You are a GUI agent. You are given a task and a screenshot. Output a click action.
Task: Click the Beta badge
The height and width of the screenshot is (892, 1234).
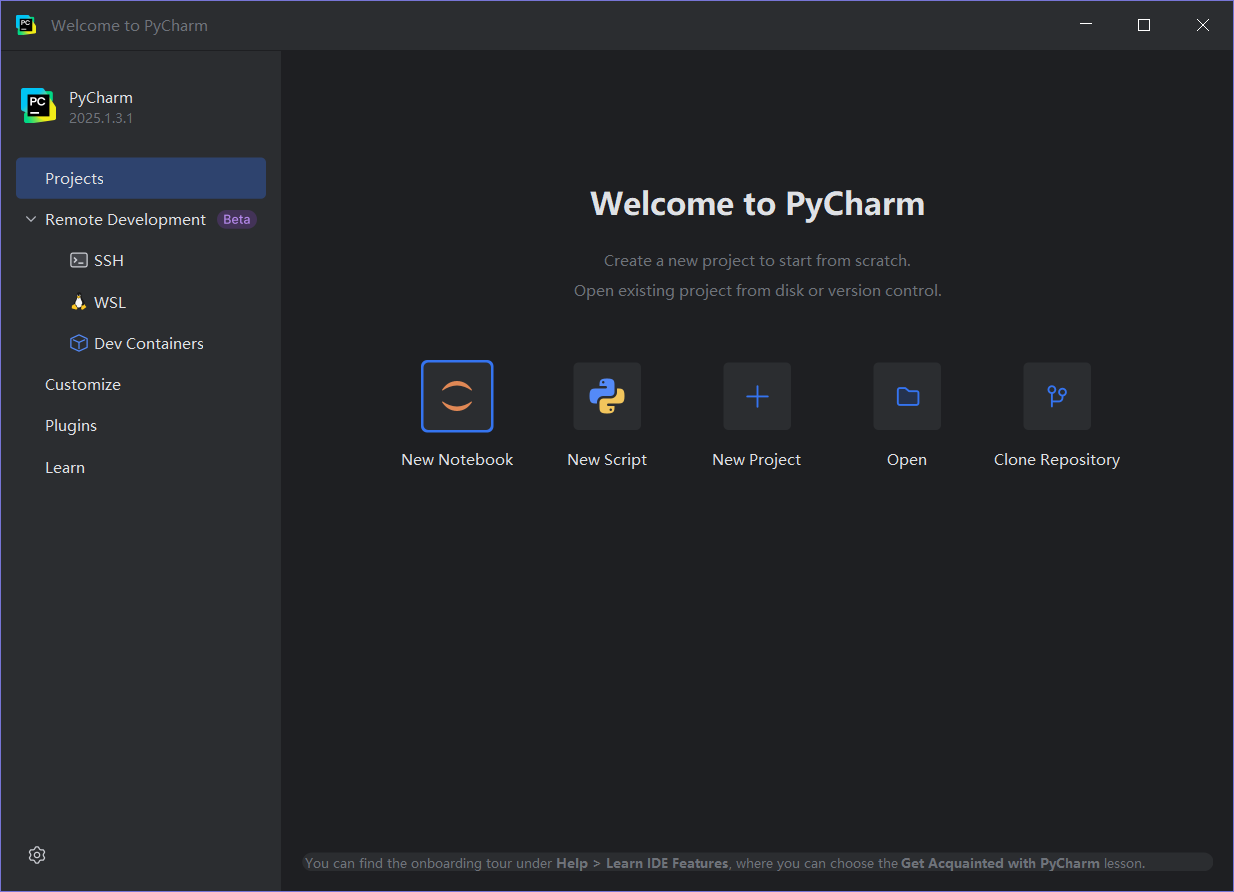[237, 219]
